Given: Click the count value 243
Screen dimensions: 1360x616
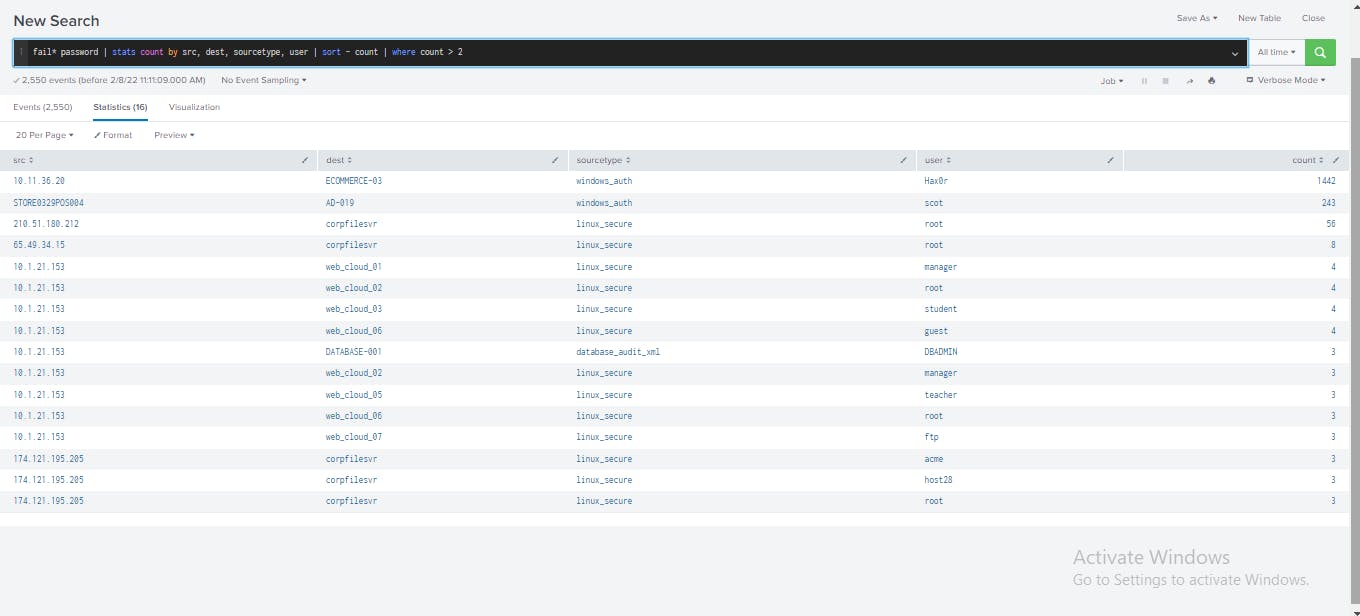Looking at the screenshot, I should pos(1329,203).
